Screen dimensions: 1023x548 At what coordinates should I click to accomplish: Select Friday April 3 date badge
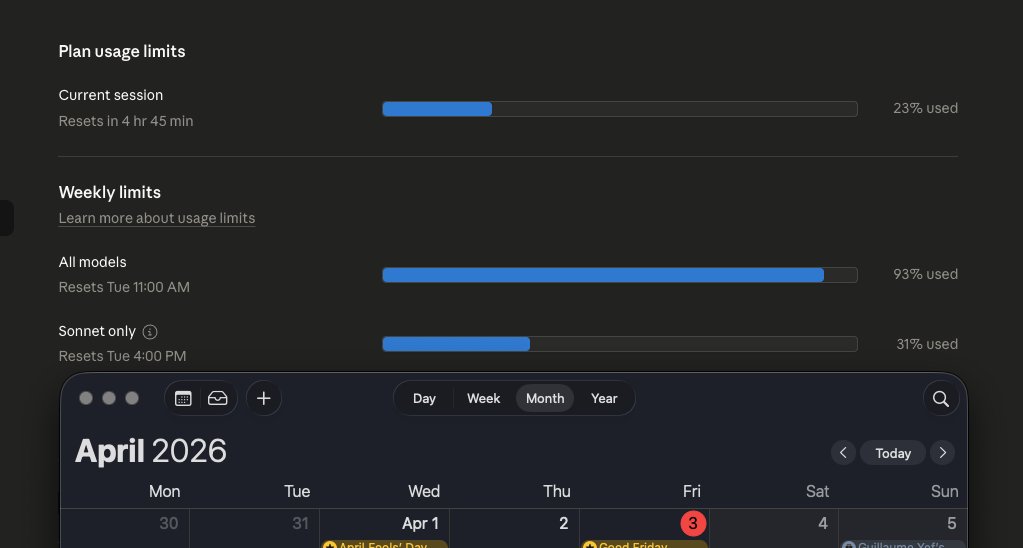click(693, 523)
